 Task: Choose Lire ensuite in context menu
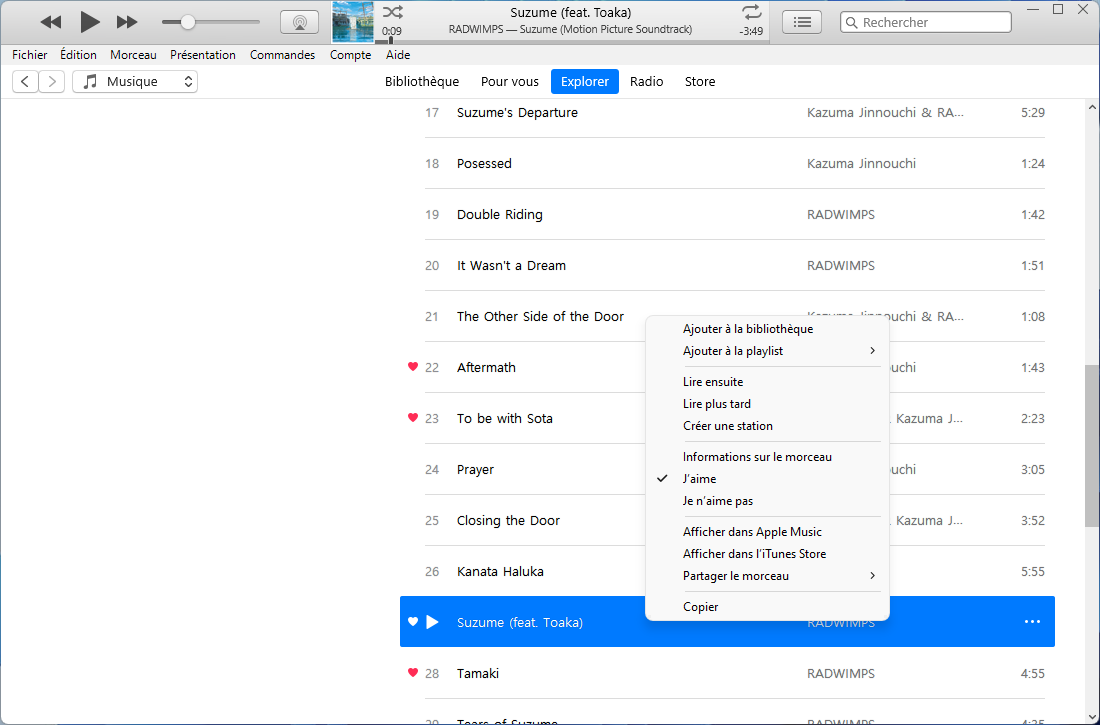[x=767, y=382]
